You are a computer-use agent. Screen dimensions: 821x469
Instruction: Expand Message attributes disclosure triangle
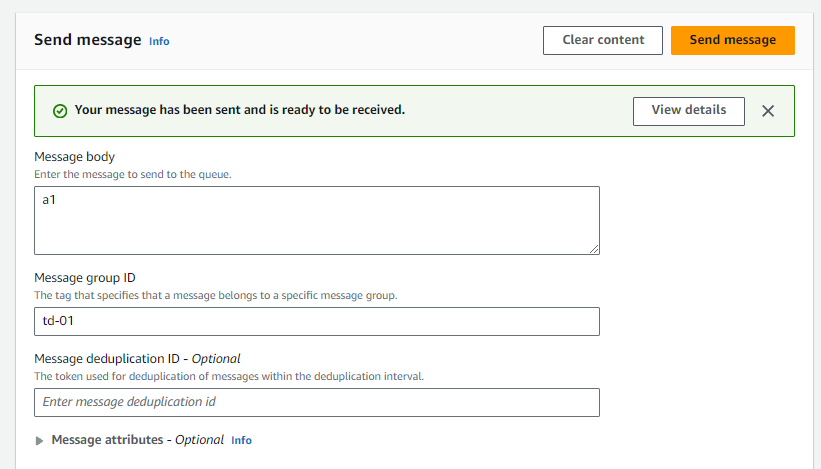click(x=40, y=440)
